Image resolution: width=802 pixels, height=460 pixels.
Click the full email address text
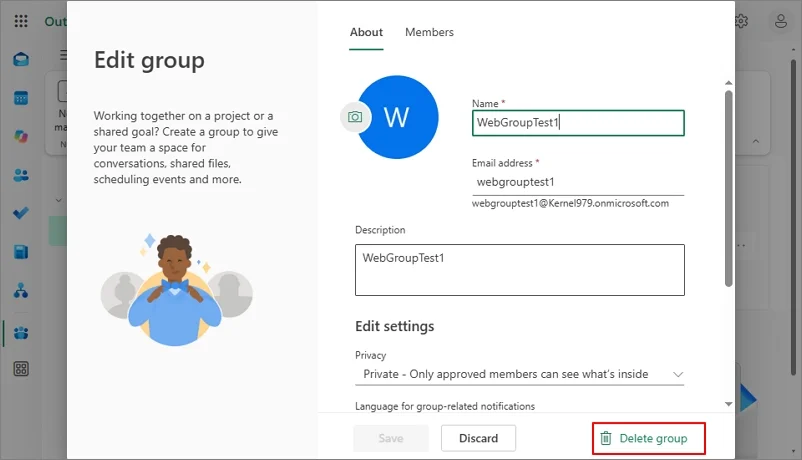(x=570, y=203)
